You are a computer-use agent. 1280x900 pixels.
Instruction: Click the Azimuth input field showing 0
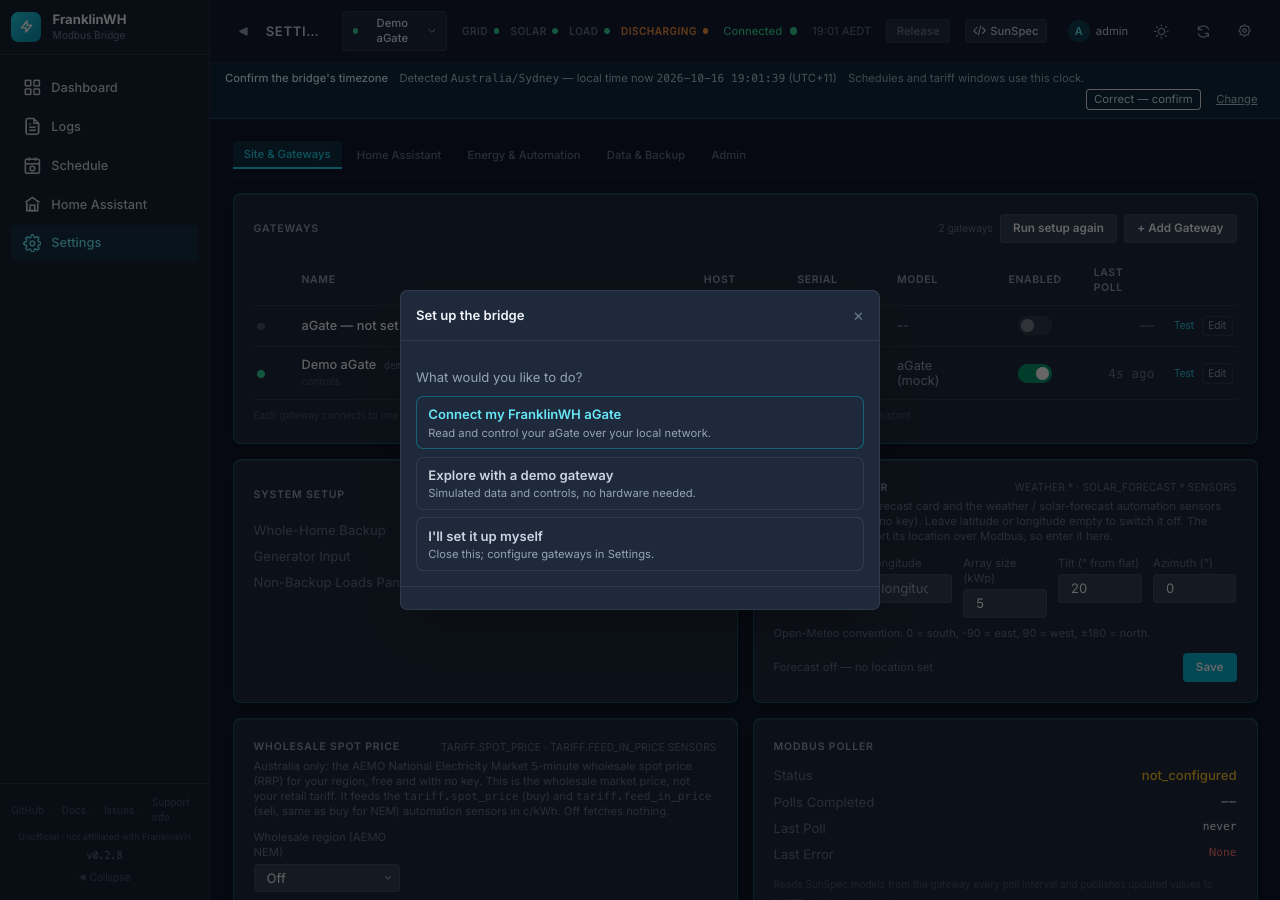pos(1194,588)
